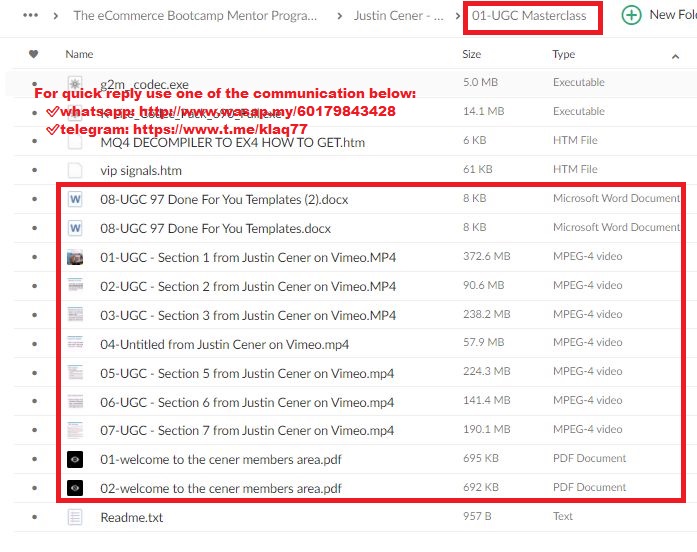697x552 pixels.
Task: Click the 957 B size cell
Action: 477,516
